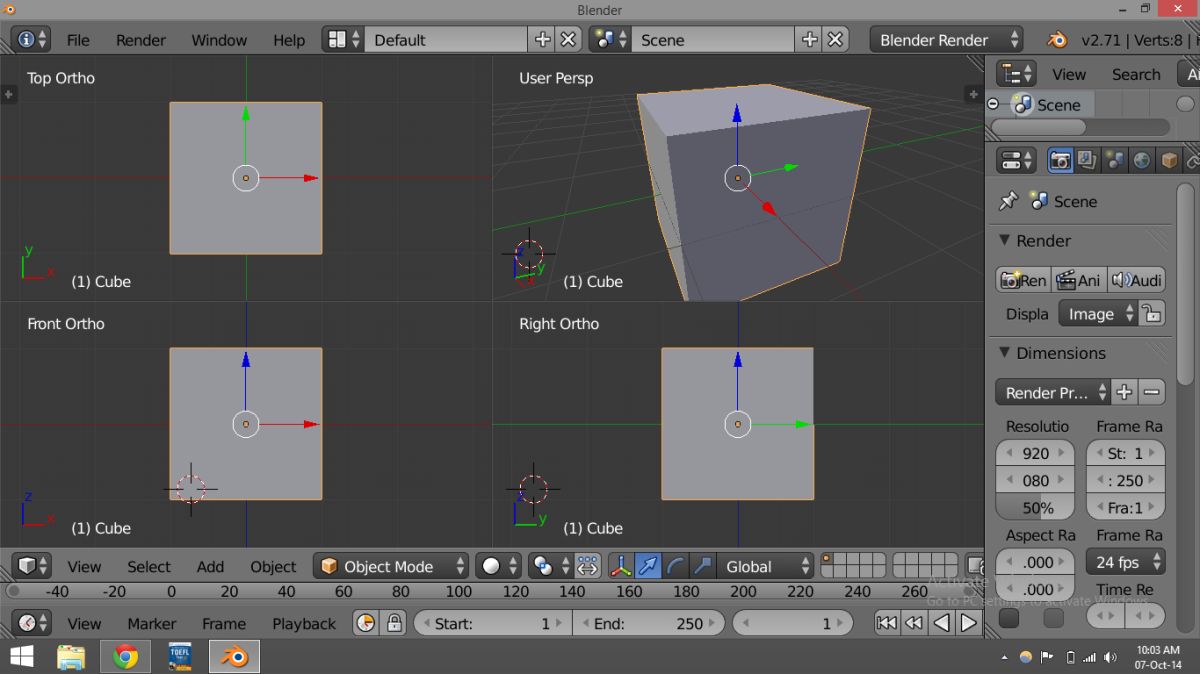Select the rotate manipulator arc icon
Viewport: 1200px width, 674px height.
676,566
